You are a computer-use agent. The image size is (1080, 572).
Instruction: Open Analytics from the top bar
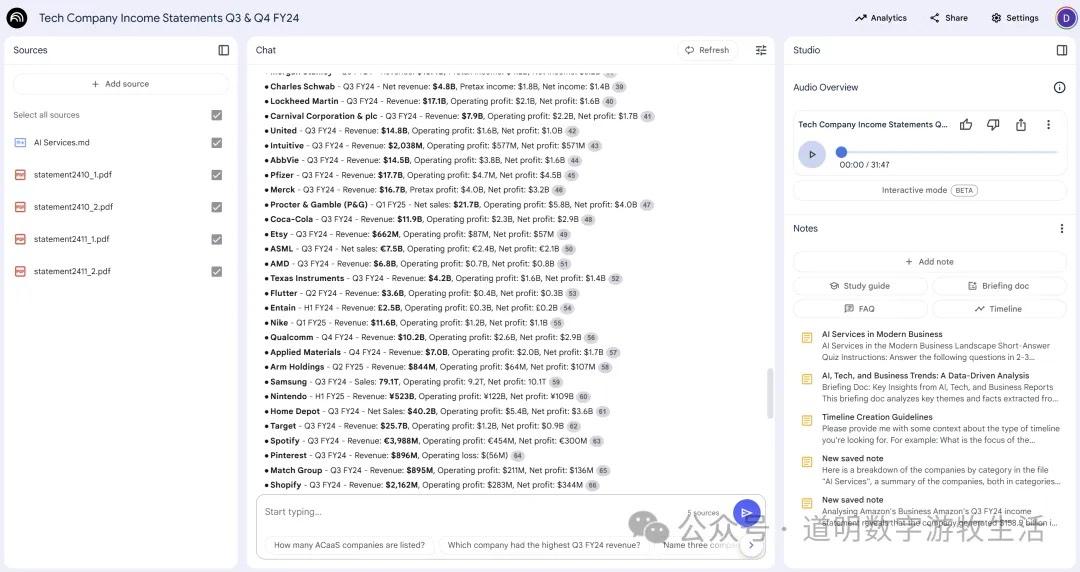pyautogui.click(x=880, y=18)
